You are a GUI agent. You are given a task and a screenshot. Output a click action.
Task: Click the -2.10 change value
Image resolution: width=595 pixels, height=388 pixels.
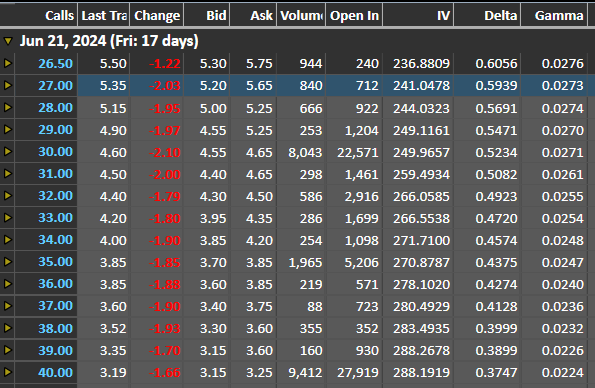click(165, 153)
